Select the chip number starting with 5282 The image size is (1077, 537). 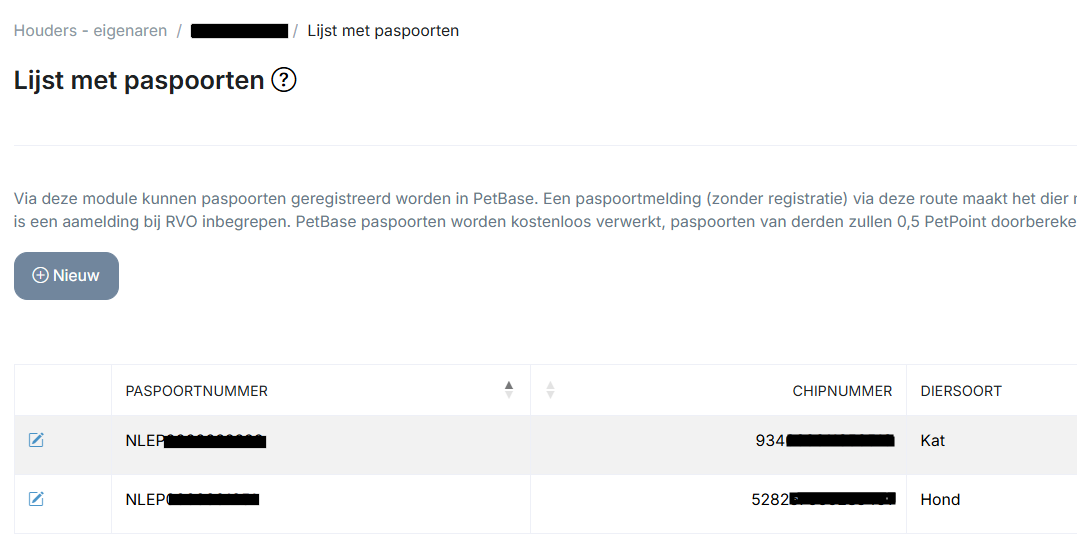coord(822,499)
